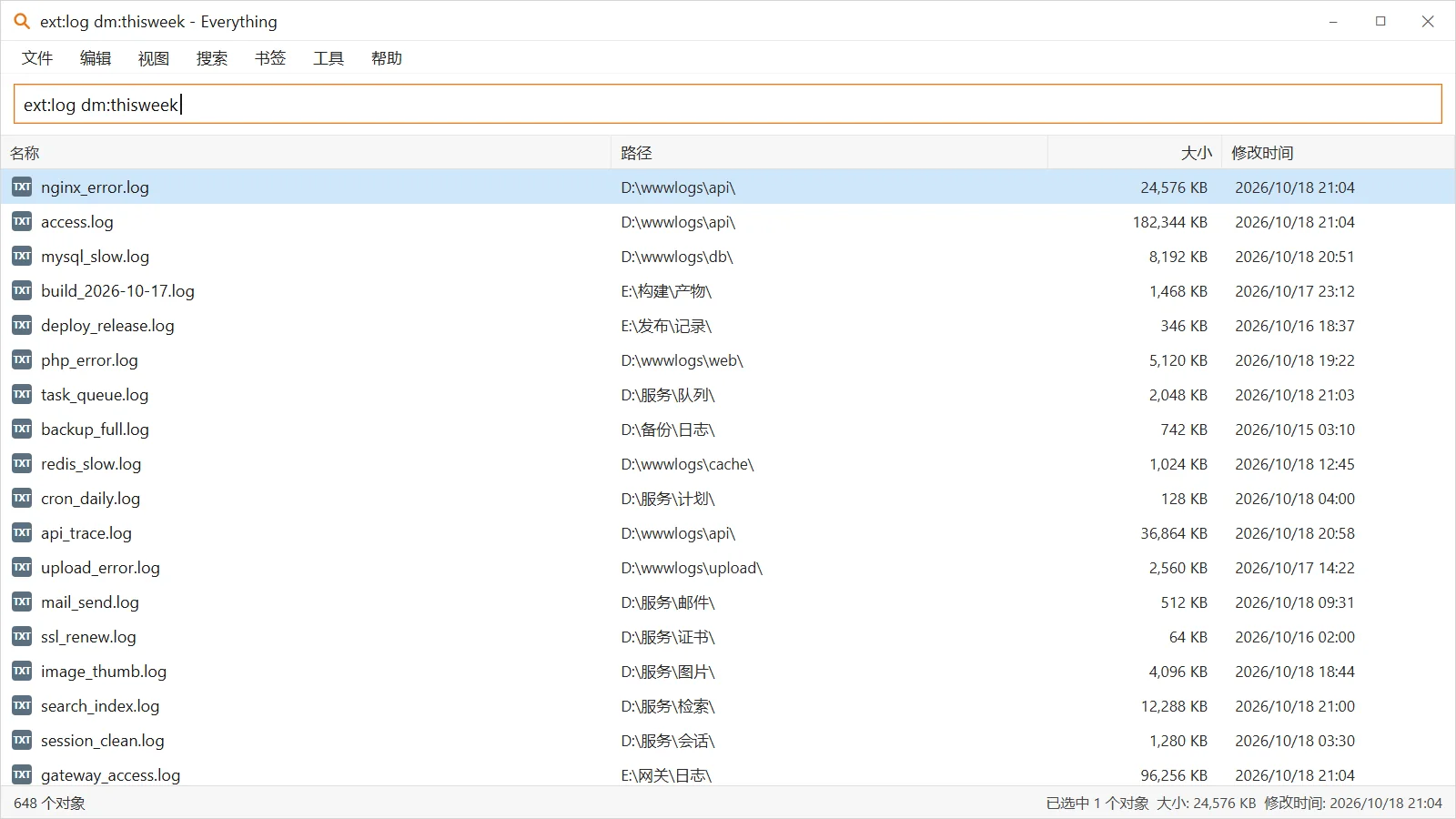This screenshot has width=1456, height=819.
Task: Click the Everything magnifier icon in title bar
Action: click(22, 21)
